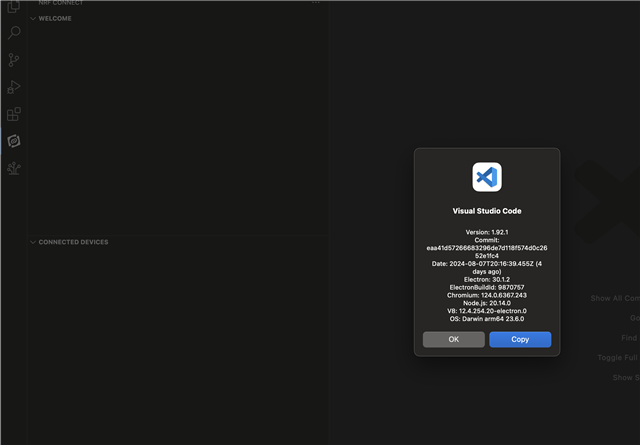Screen dimensions: 640x445
Task: Open the NRF CONNECT panel more actions menu
Action: click(316, 2)
